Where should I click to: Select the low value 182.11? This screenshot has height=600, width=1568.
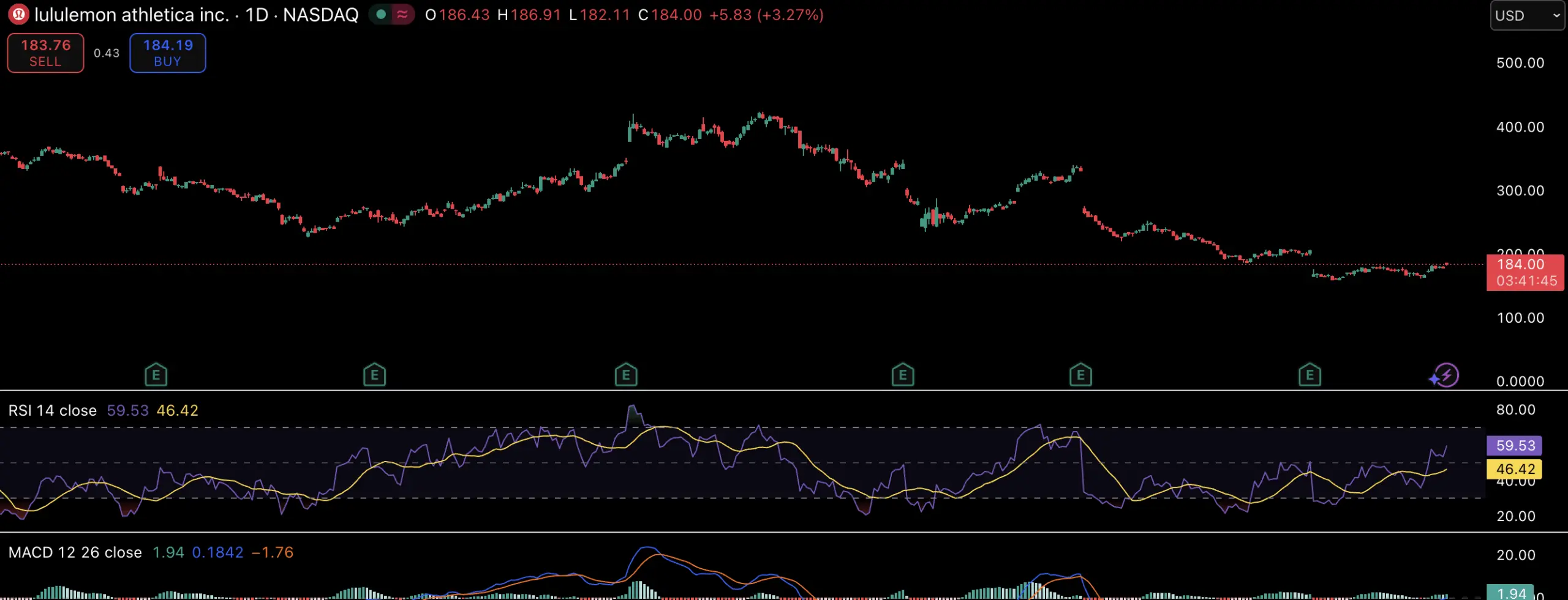(605, 15)
